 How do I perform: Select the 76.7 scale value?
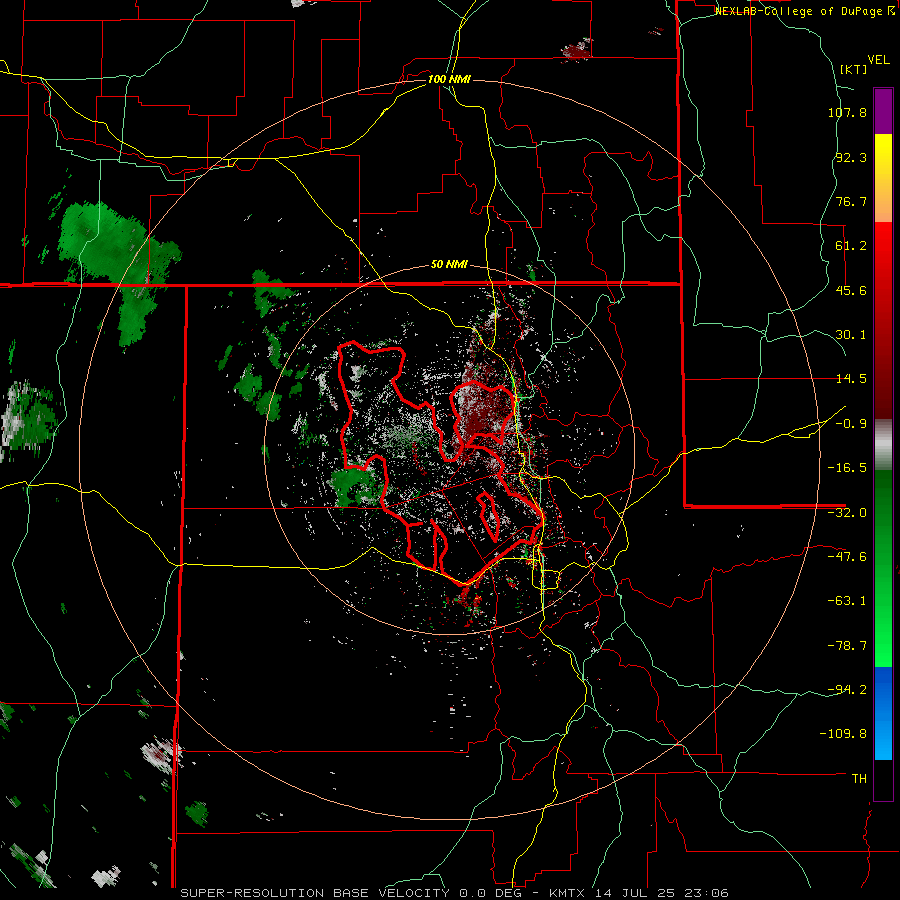[851, 201]
